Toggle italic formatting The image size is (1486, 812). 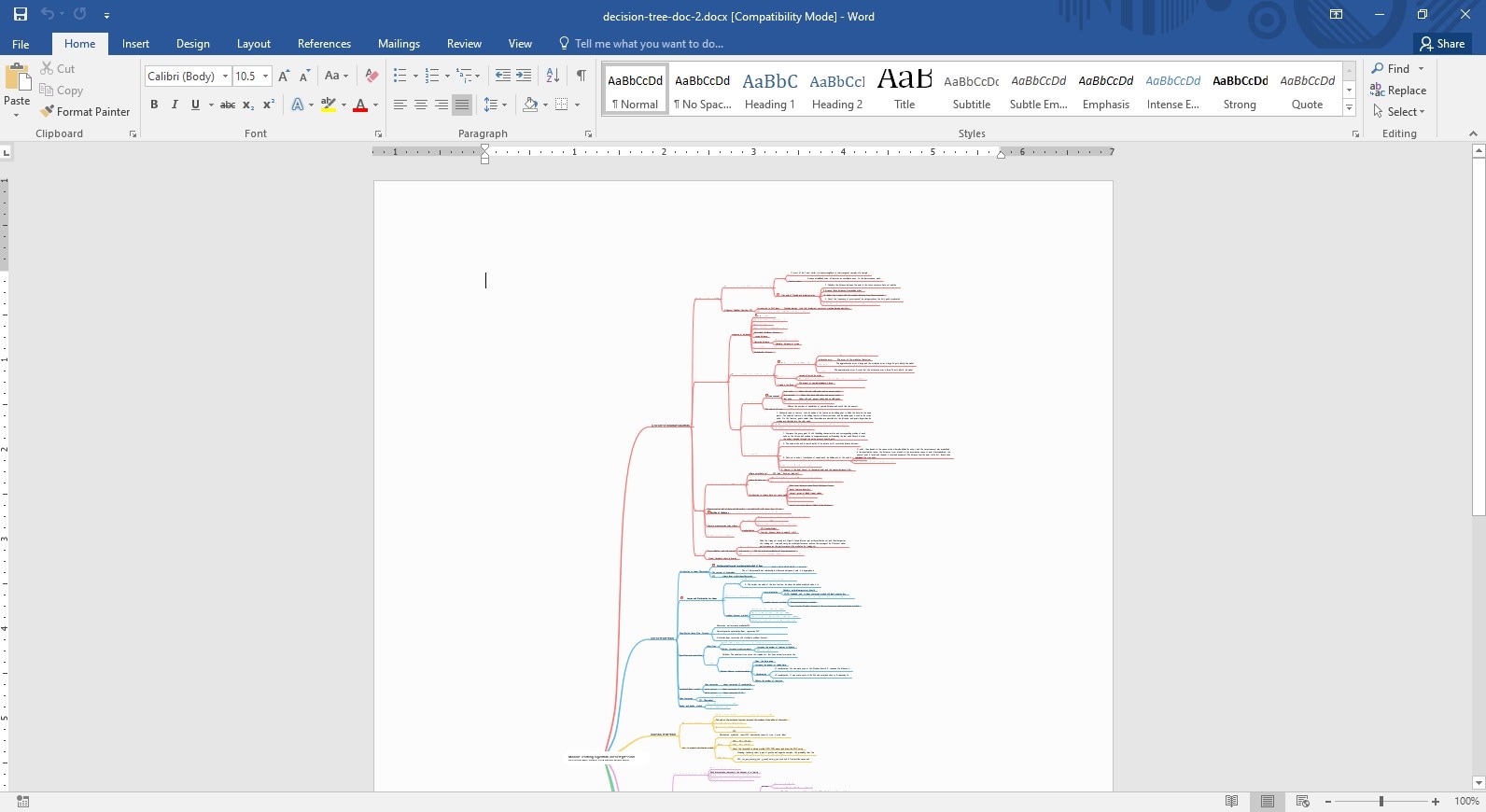tap(175, 105)
